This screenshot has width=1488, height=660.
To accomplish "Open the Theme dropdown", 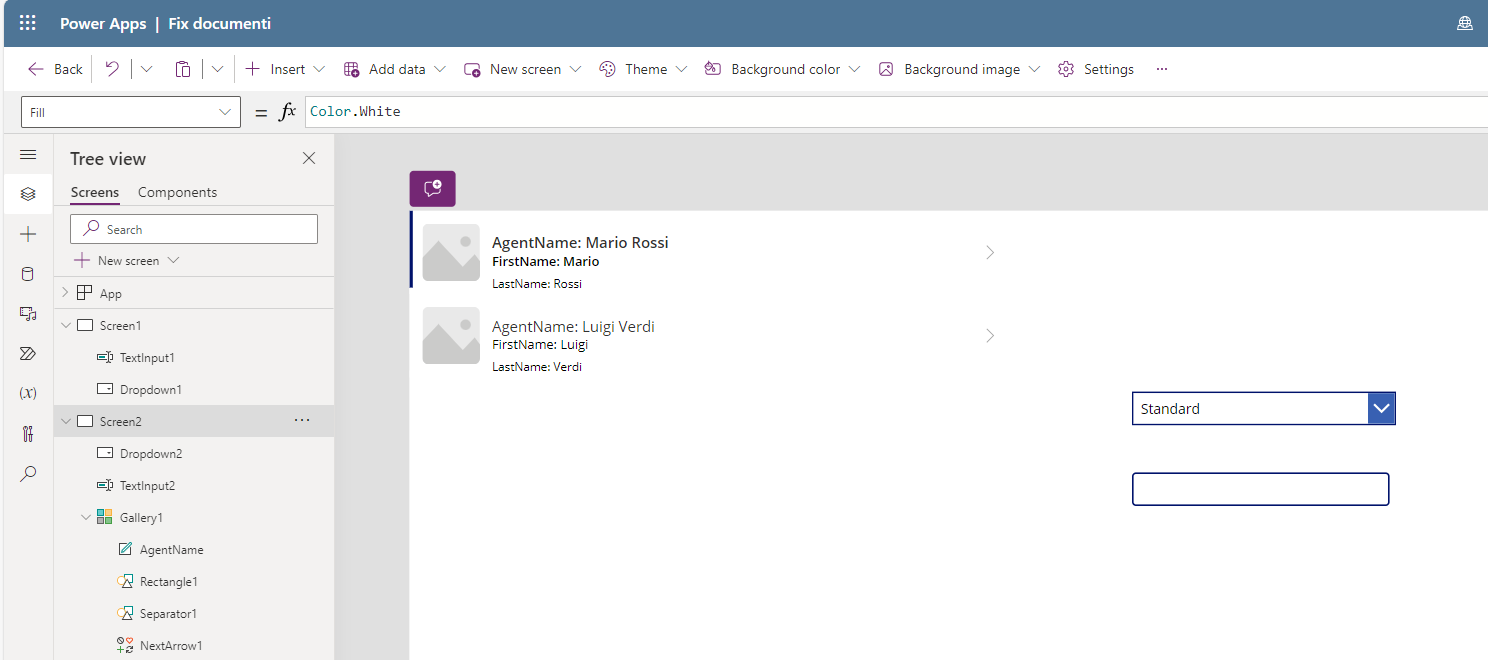I will point(643,69).
